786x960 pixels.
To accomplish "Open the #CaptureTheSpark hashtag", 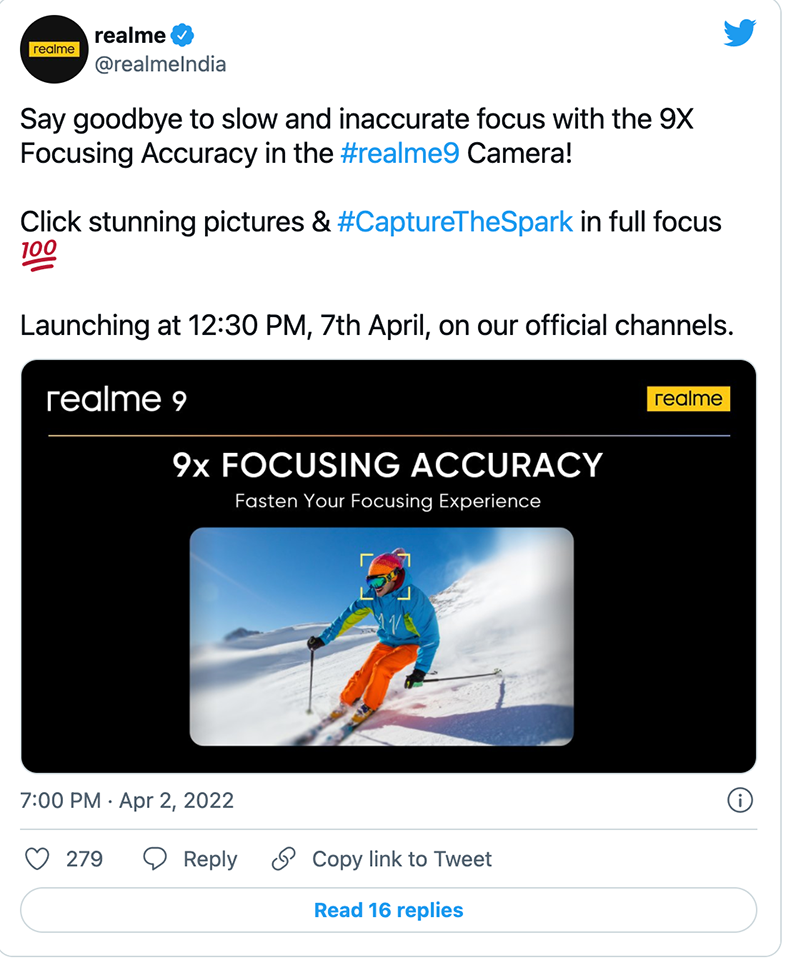I will tap(455, 222).
